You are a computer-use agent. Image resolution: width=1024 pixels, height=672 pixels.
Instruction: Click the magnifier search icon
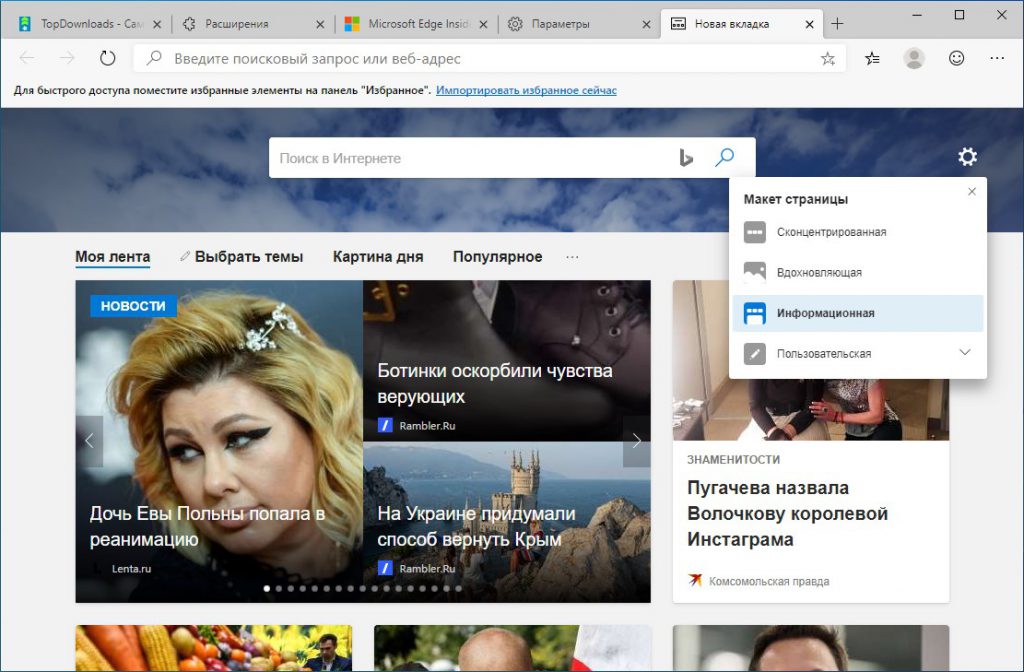(724, 157)
